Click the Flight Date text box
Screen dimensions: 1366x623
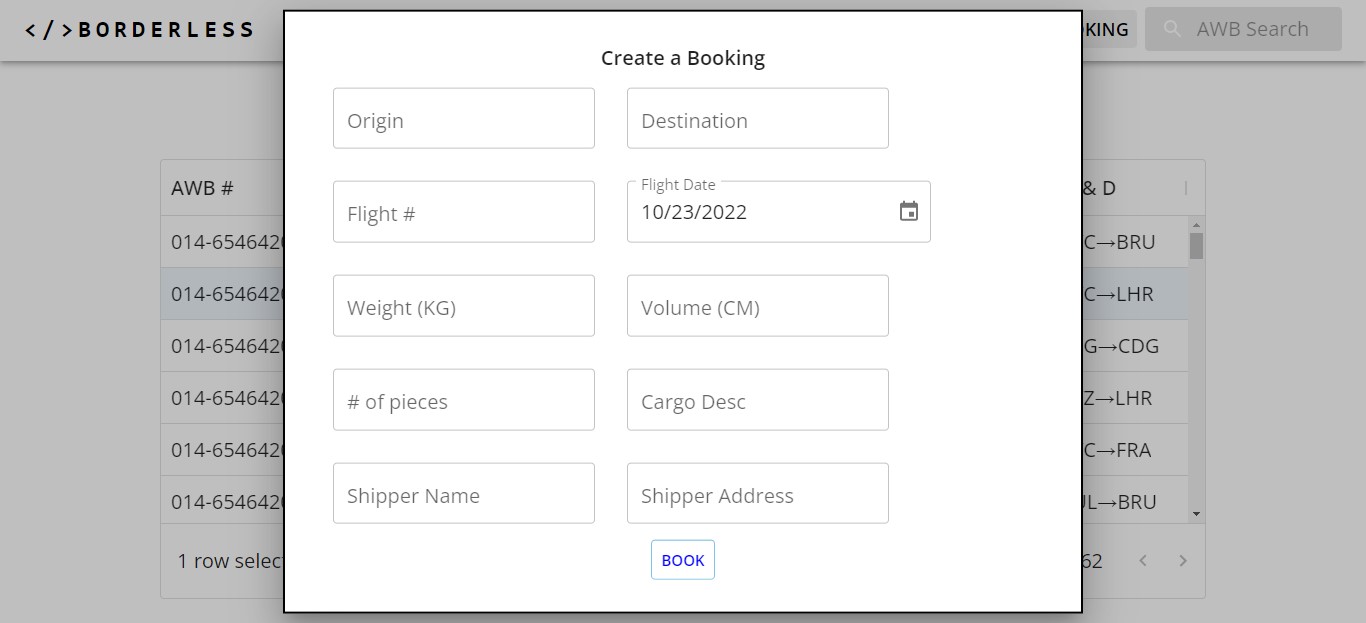point(760,212)
